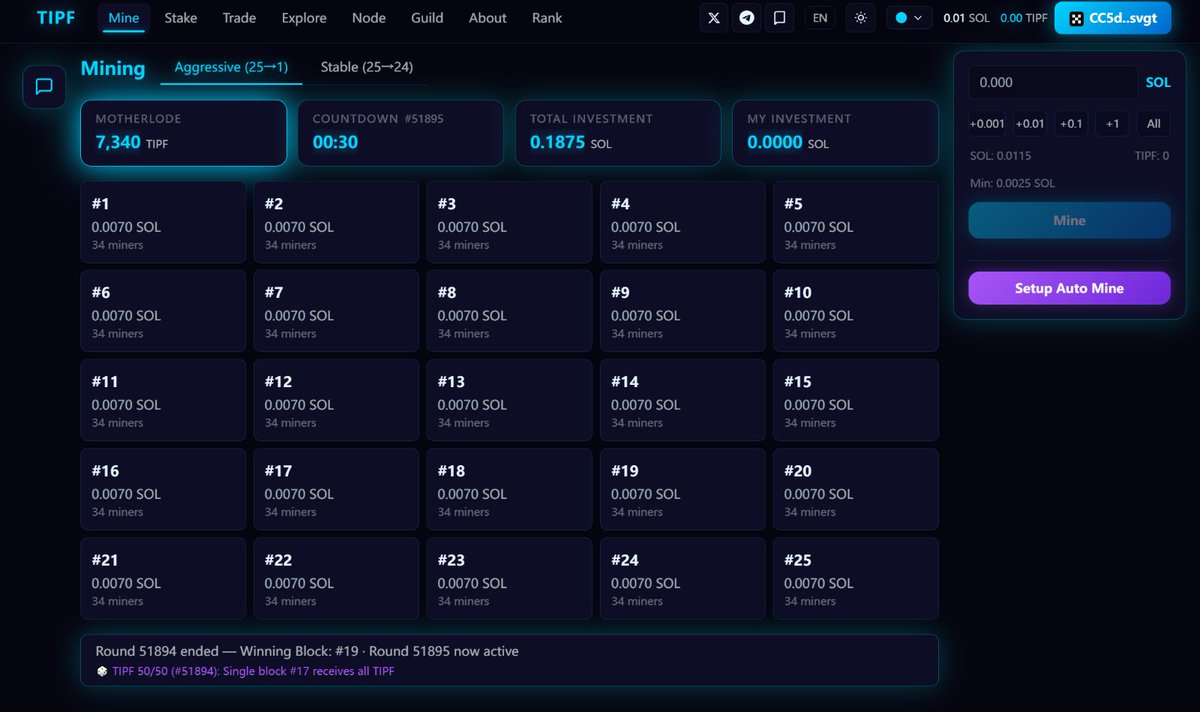This screenshot has width=1200, height=712.
Task: Click Setup Auto Mine button
Action: [x=1069, y=288]
